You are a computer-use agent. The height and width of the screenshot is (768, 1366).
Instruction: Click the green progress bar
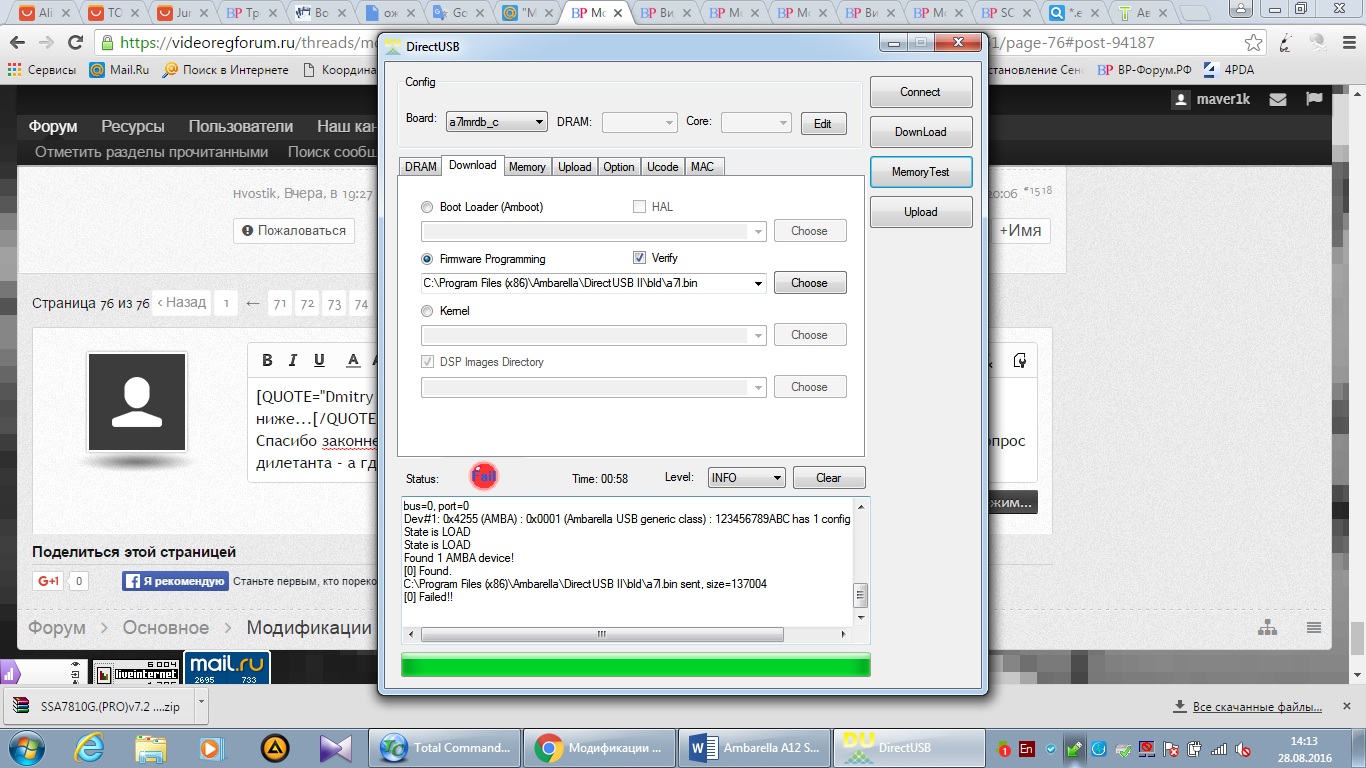click(x=635, y=665)
